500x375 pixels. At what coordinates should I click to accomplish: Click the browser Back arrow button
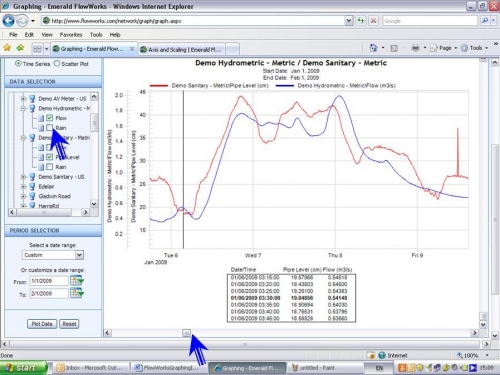point(9,21)
